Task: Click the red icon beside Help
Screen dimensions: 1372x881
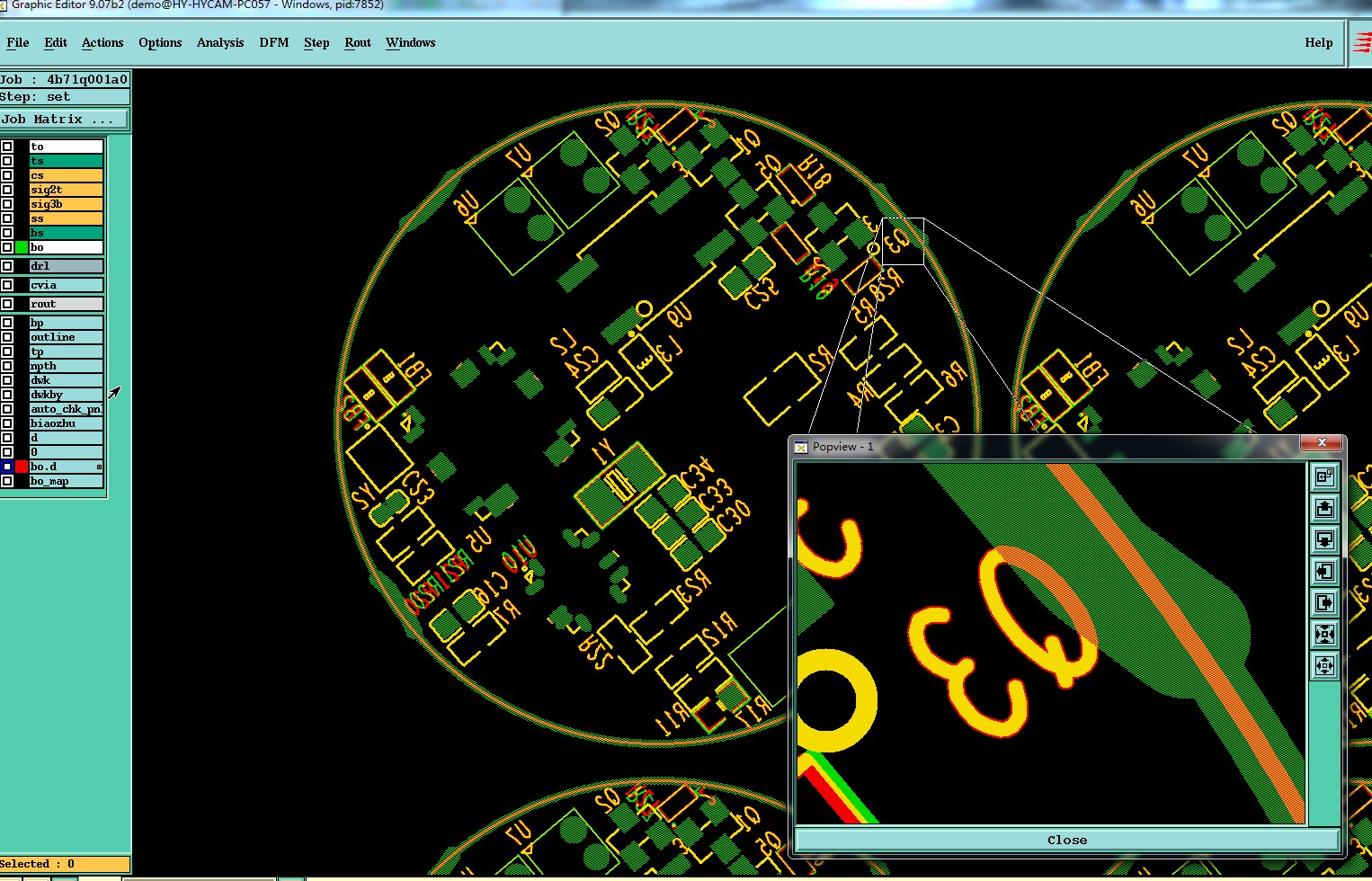Action: (1362, 43)
